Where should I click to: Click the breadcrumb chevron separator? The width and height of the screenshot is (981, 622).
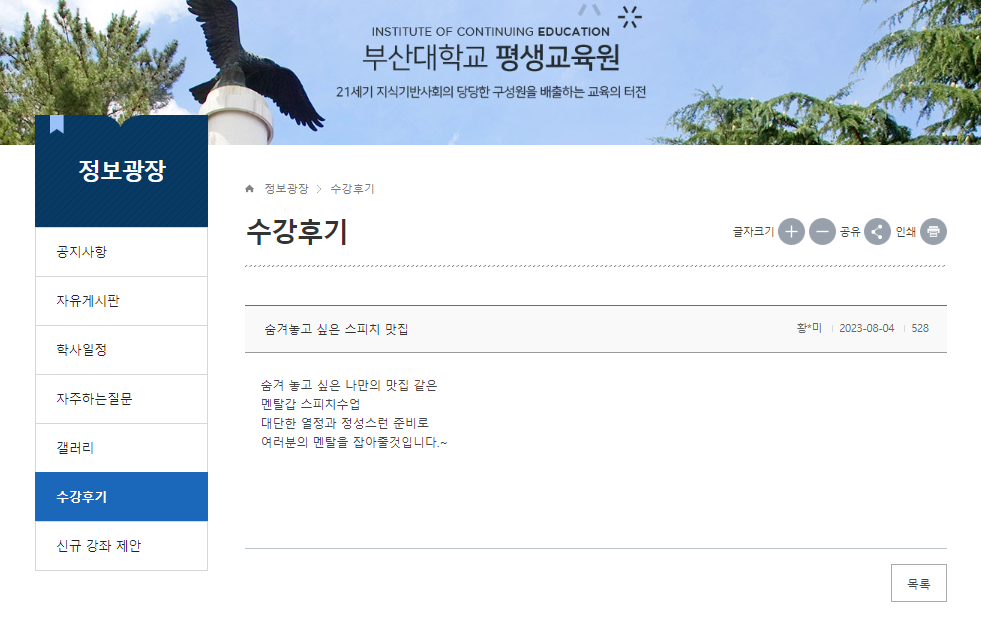[319, 189]
